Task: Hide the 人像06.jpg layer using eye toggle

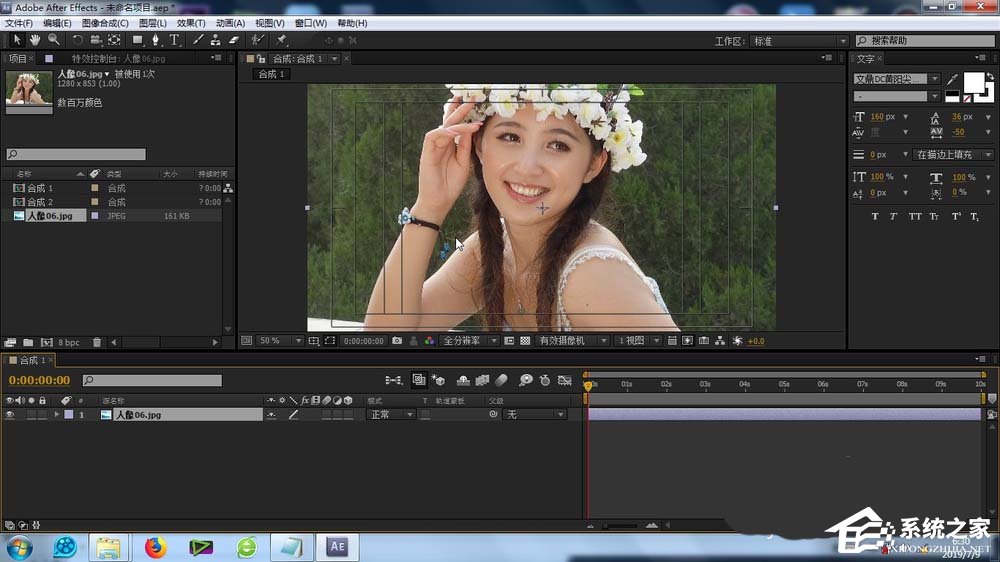Action: pos(10,414)
